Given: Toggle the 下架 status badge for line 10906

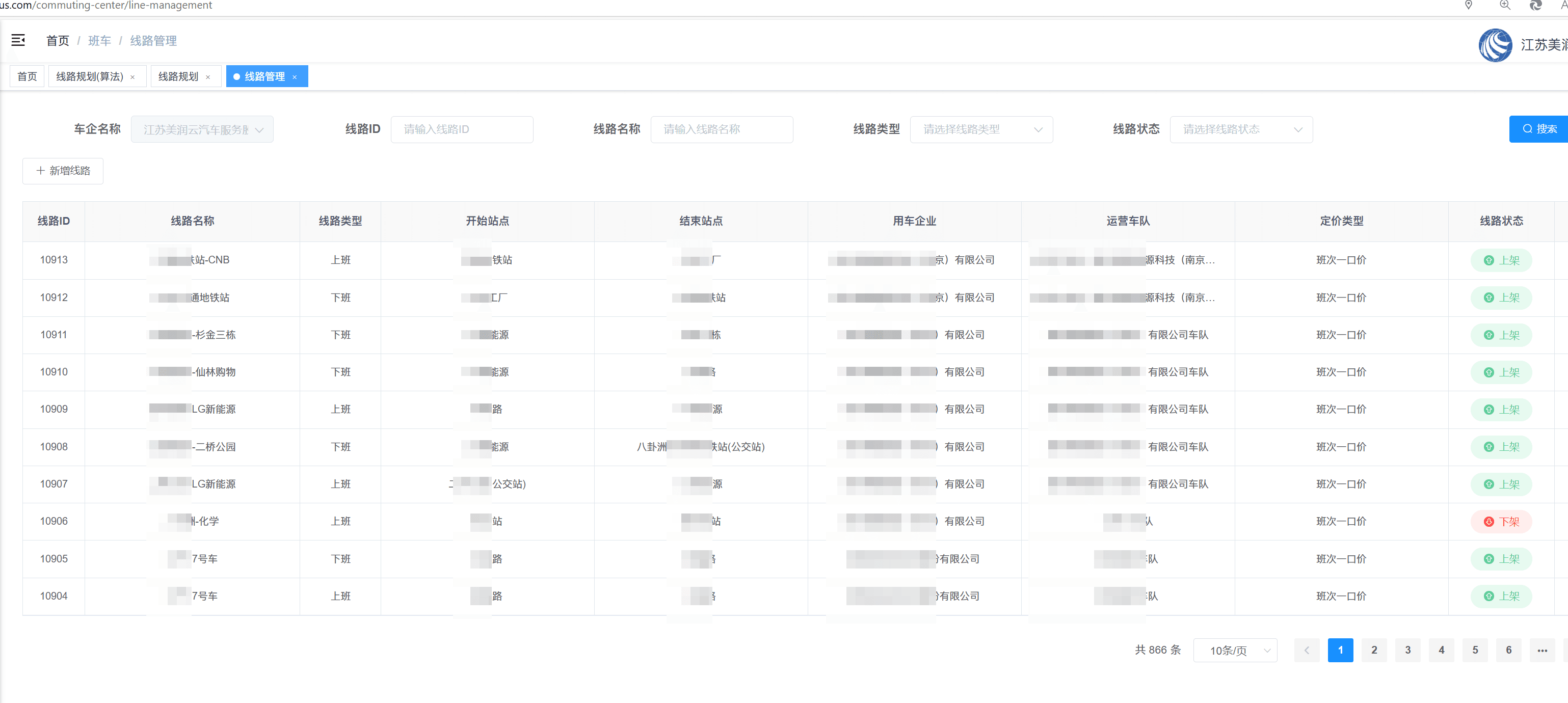Looking at the screenshot, I should coord(1501,521).
